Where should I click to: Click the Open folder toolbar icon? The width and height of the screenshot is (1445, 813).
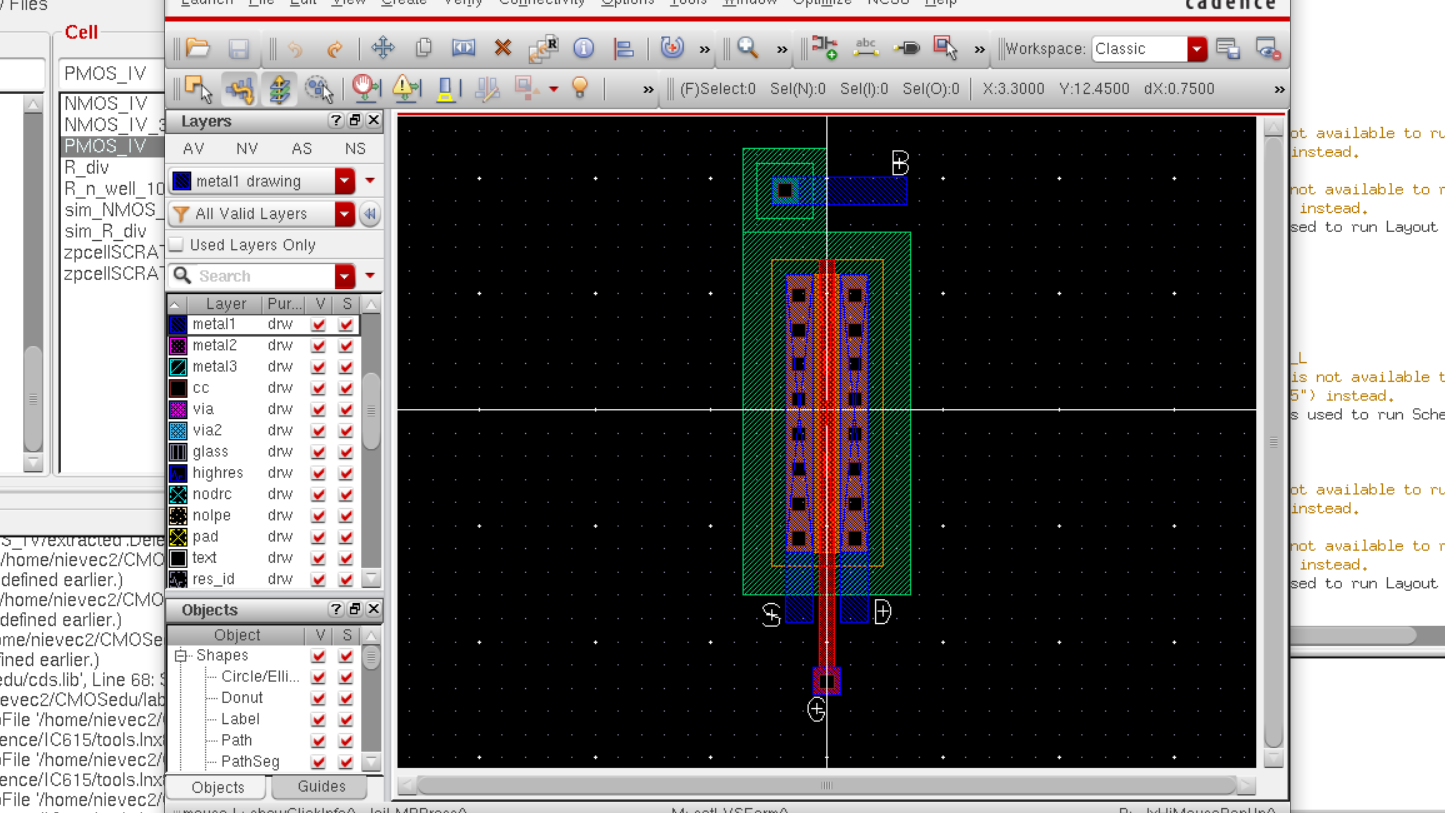click(198, 48)
